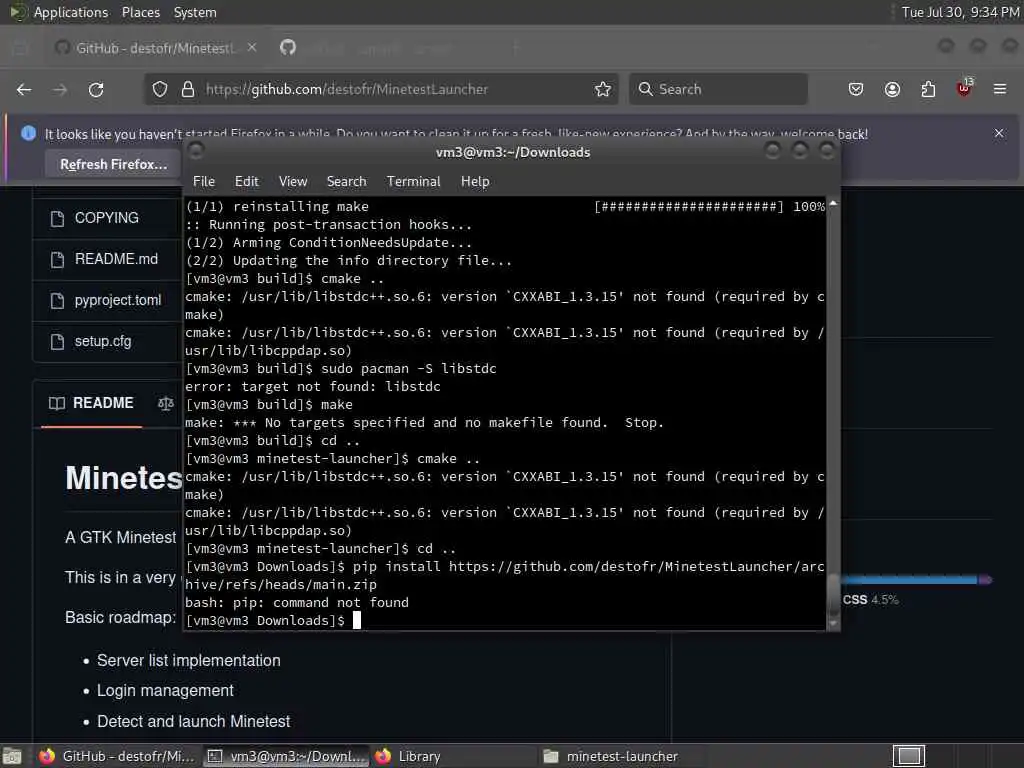The width and height of the screenshot is (1024, 768).
Task: Open the Pocket save icon
Action: coord(856,89)
